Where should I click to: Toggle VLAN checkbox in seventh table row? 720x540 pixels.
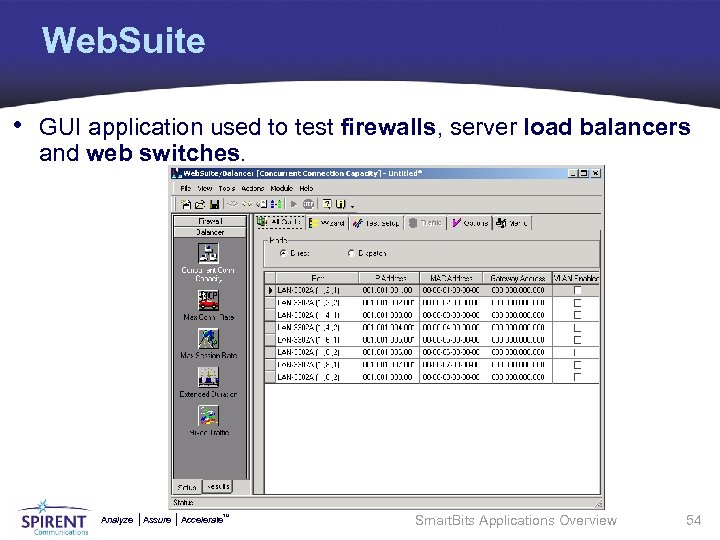pos(577,365)
